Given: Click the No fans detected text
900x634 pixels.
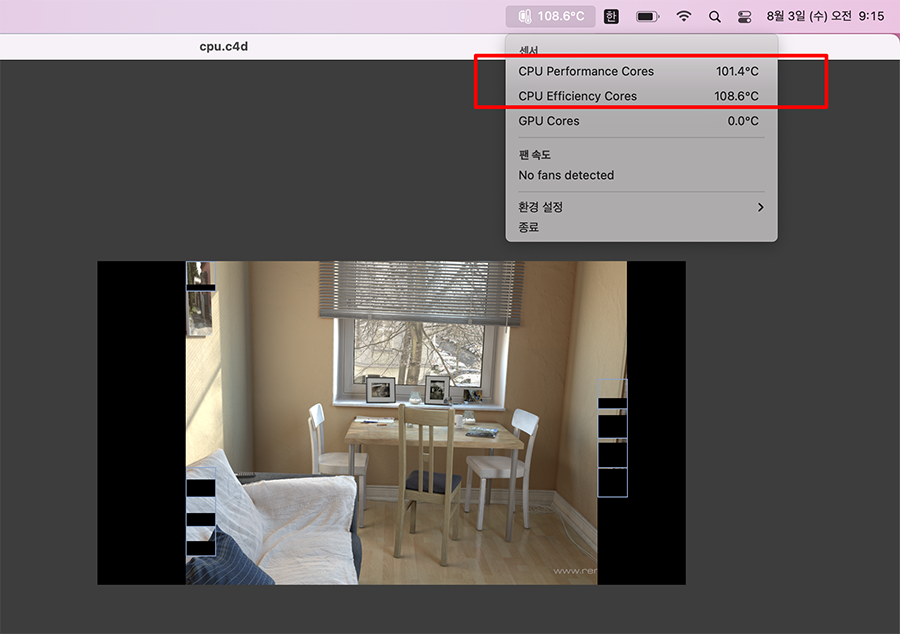Looking at the screenshot, I should click(x=566, y=175).
